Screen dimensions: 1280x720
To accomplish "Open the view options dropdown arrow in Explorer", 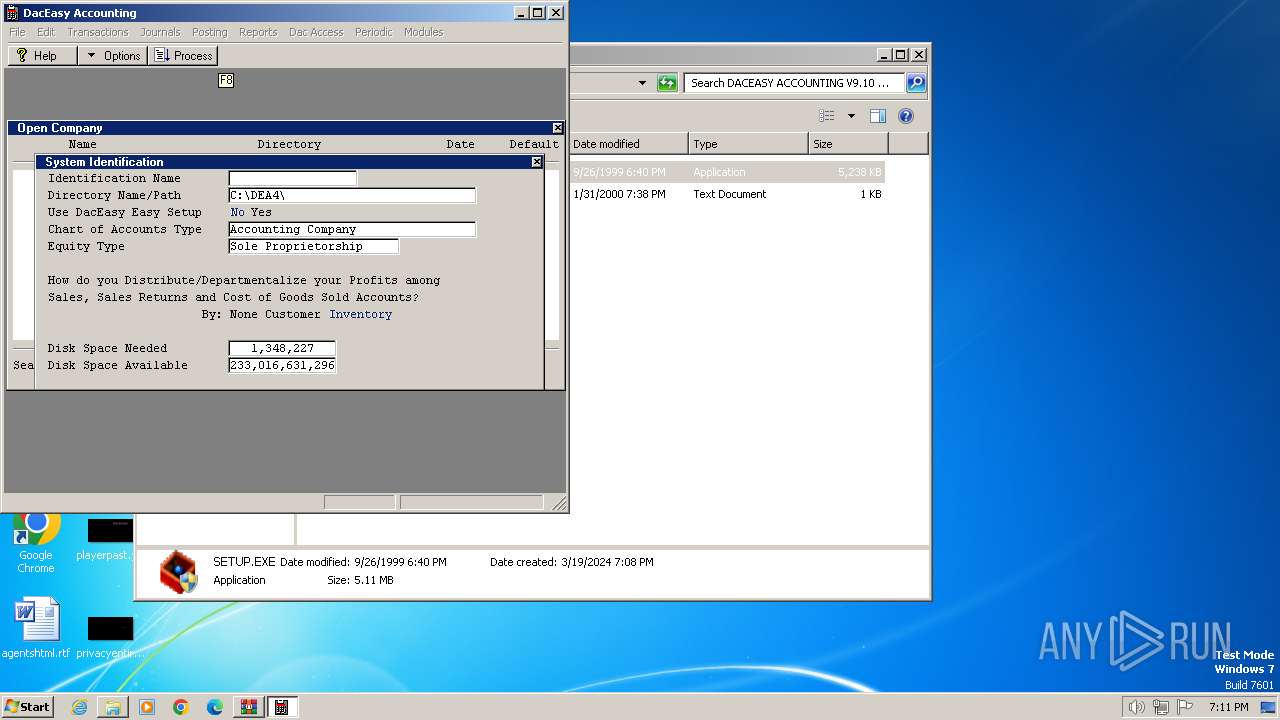I will tap(851, 116).
